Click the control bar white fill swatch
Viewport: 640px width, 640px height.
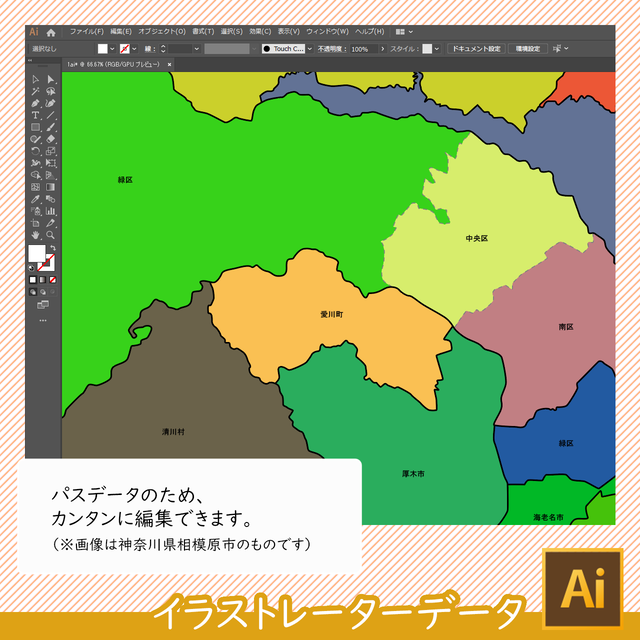(x=103, y=49)
